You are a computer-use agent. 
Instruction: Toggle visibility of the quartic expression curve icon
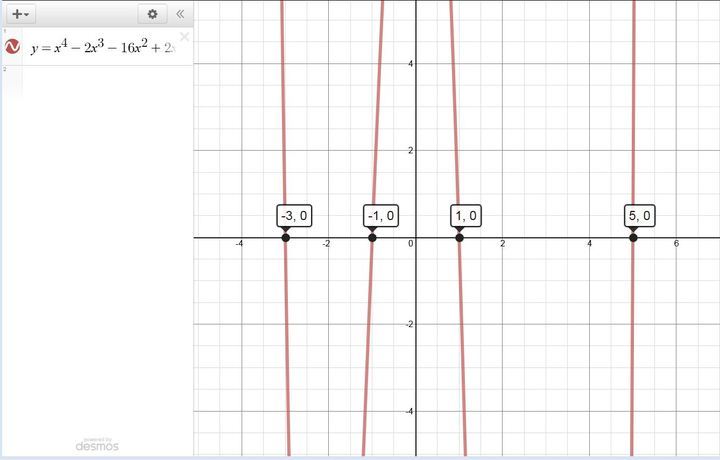[x=14, y=47]
